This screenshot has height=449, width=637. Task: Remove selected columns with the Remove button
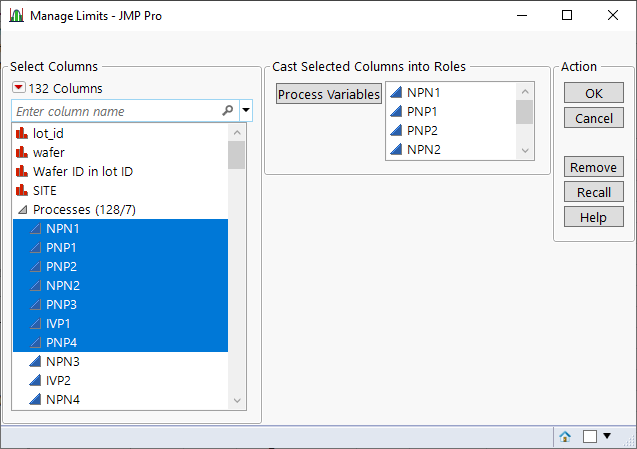594,167
